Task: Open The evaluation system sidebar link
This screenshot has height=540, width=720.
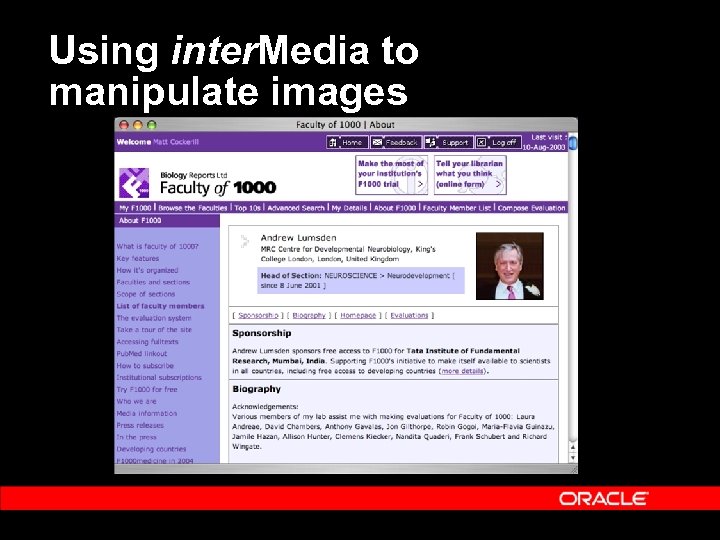Action: click(154, 318)
